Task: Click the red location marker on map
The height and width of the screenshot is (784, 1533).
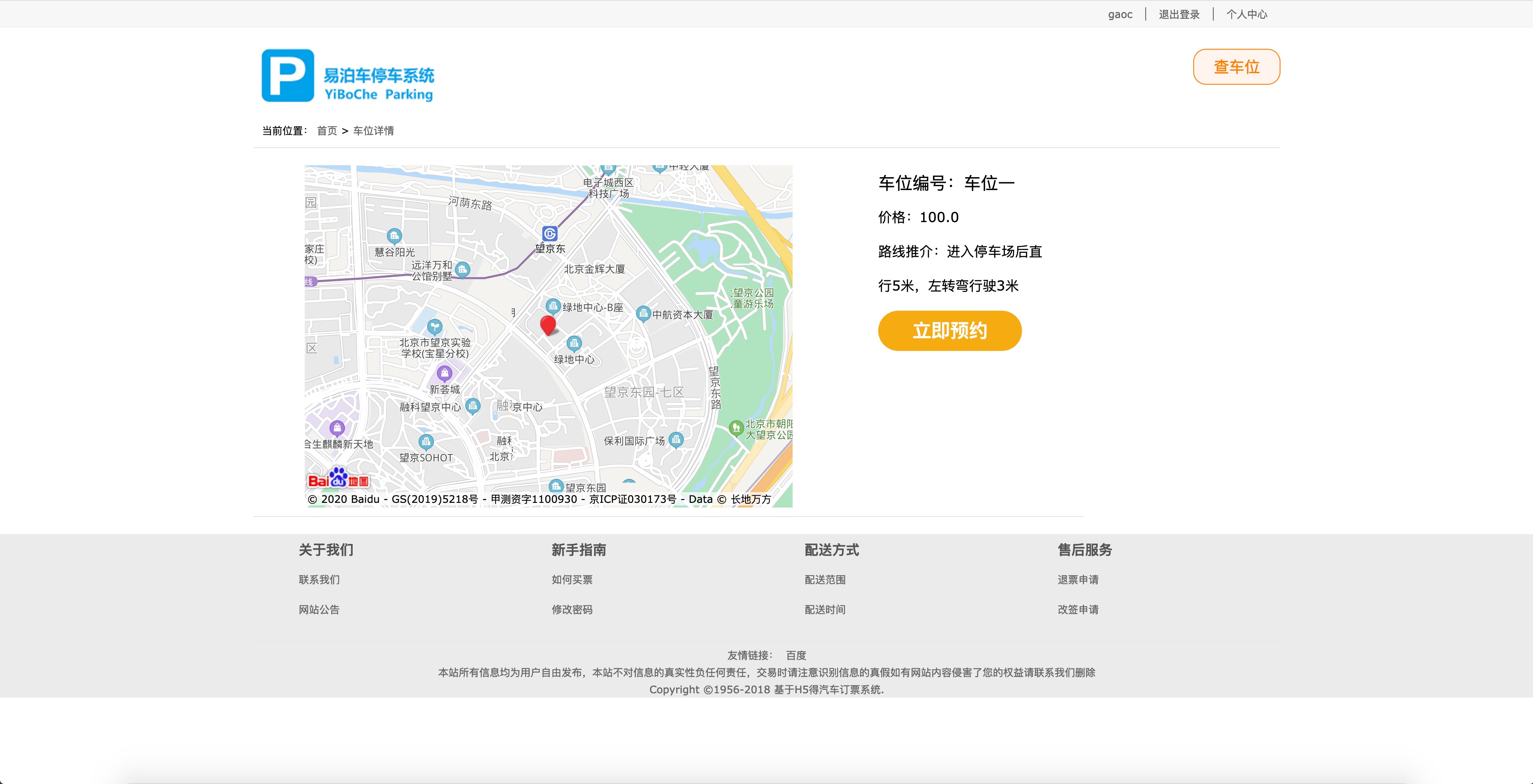Action: pyautogui.click(x=548, y=325)
